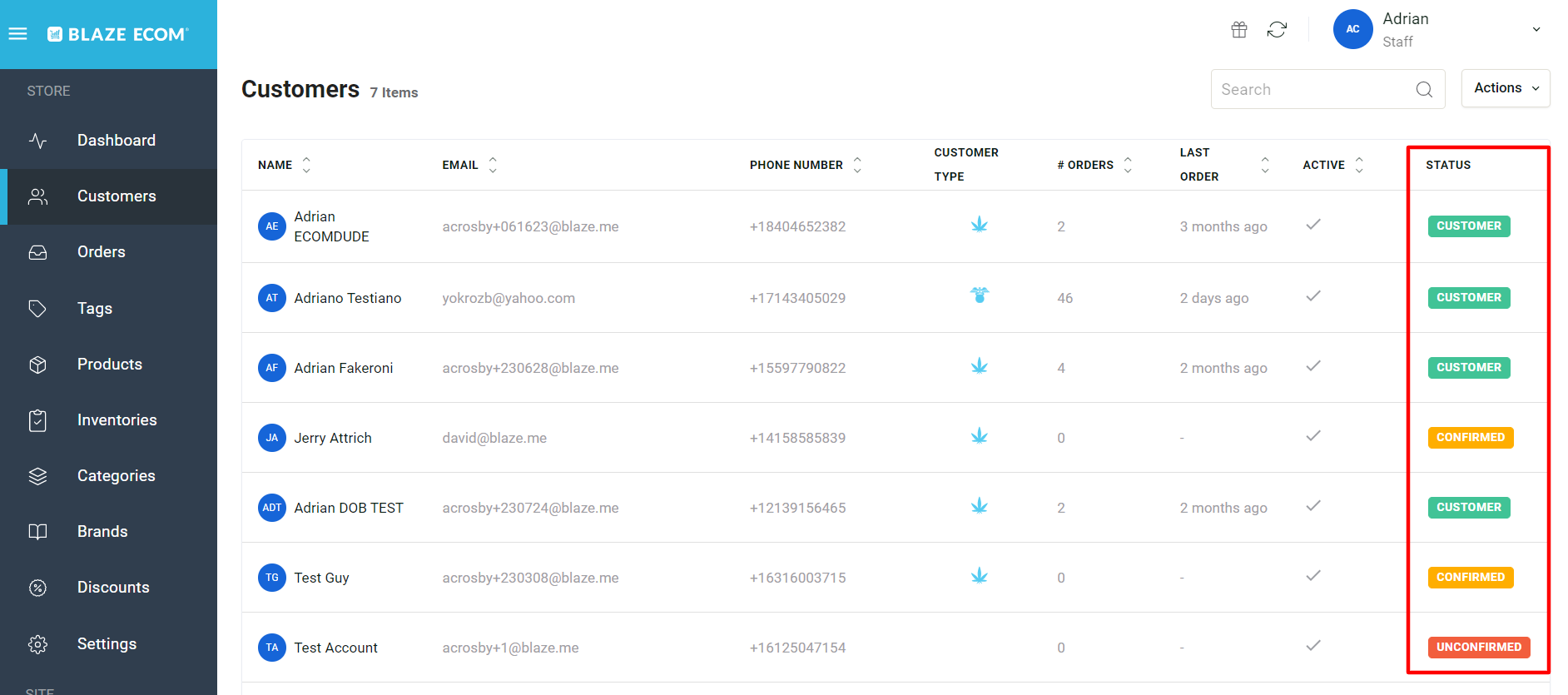The width and height of the screenshot is (1568, 695).
Task: Open customer Jerry Attrich
Action: [x=333, y=438]
